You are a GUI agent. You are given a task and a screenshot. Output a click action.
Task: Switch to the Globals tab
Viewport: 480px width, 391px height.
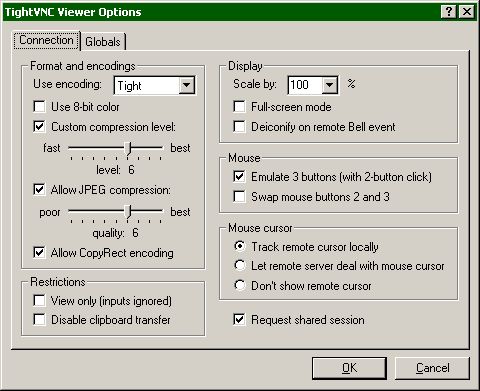tap(103, 42)
